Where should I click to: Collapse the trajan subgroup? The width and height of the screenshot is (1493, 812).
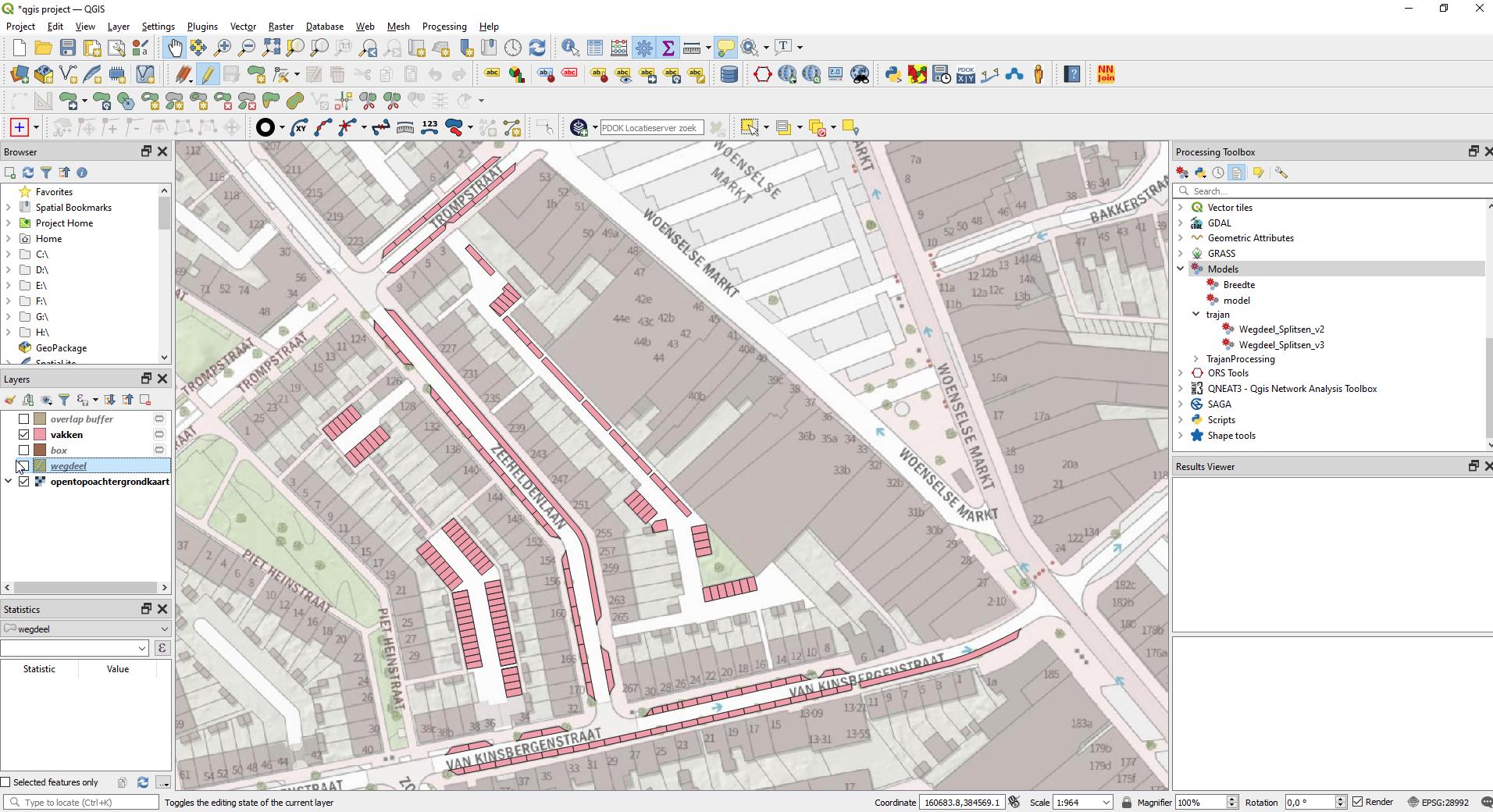1195,315
